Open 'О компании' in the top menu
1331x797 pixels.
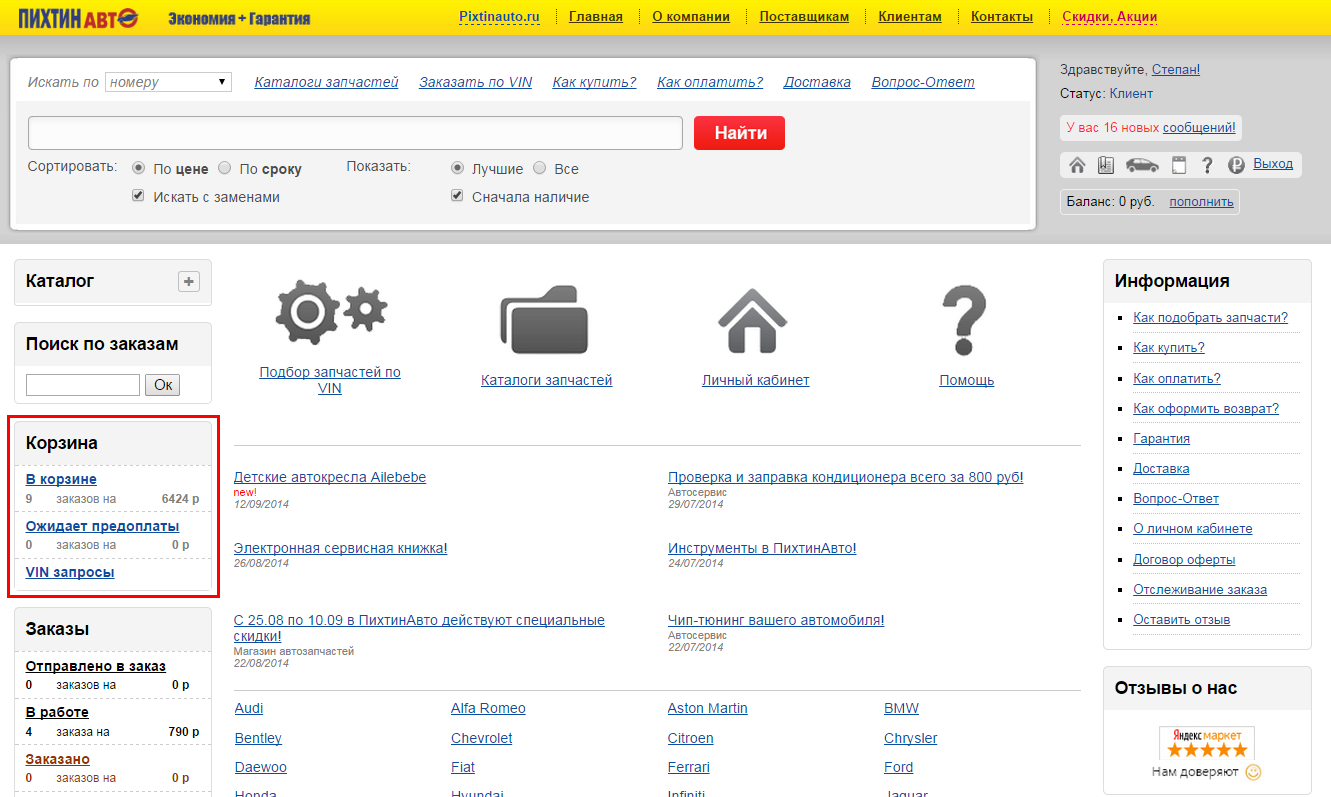690,17
